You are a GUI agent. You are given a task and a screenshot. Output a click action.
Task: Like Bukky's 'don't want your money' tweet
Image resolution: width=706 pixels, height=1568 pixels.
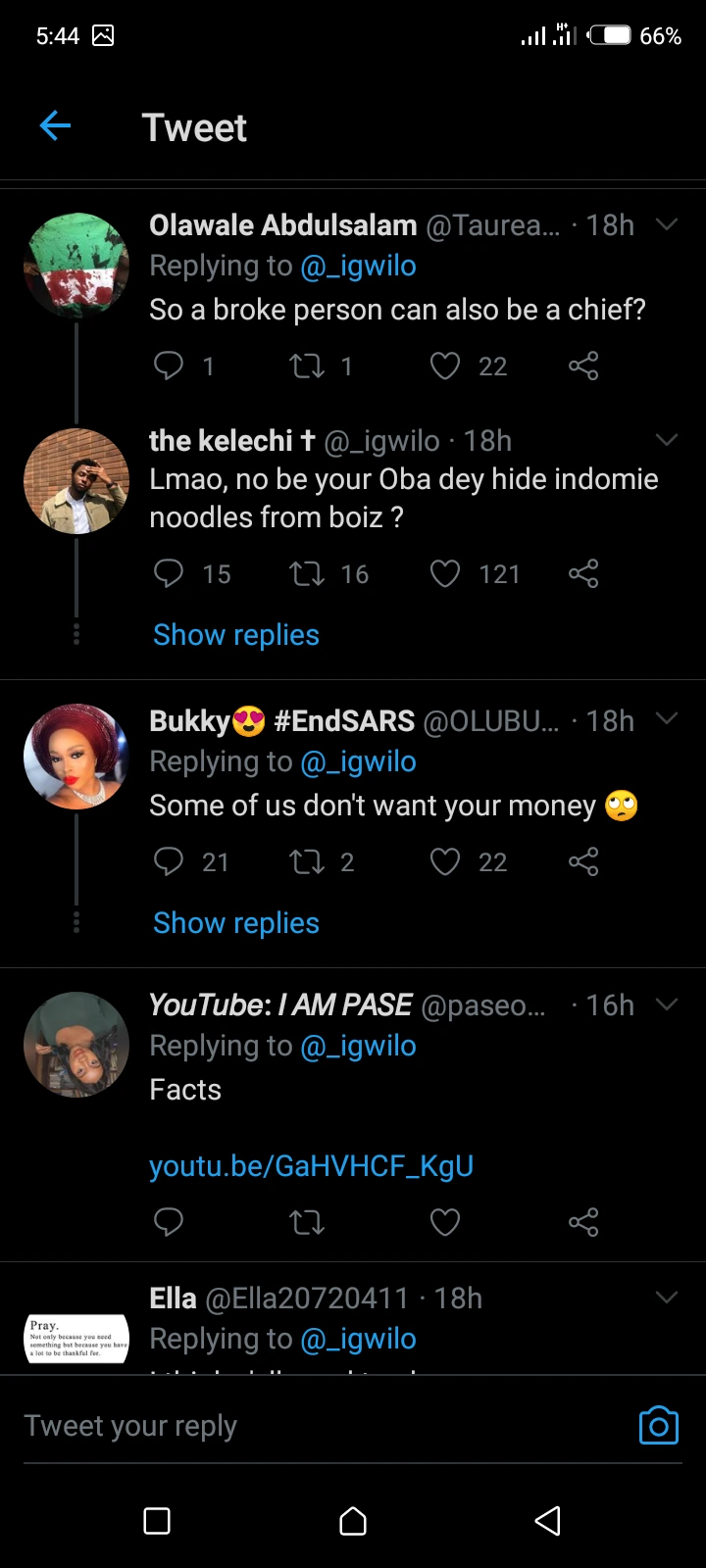point(445,862)
